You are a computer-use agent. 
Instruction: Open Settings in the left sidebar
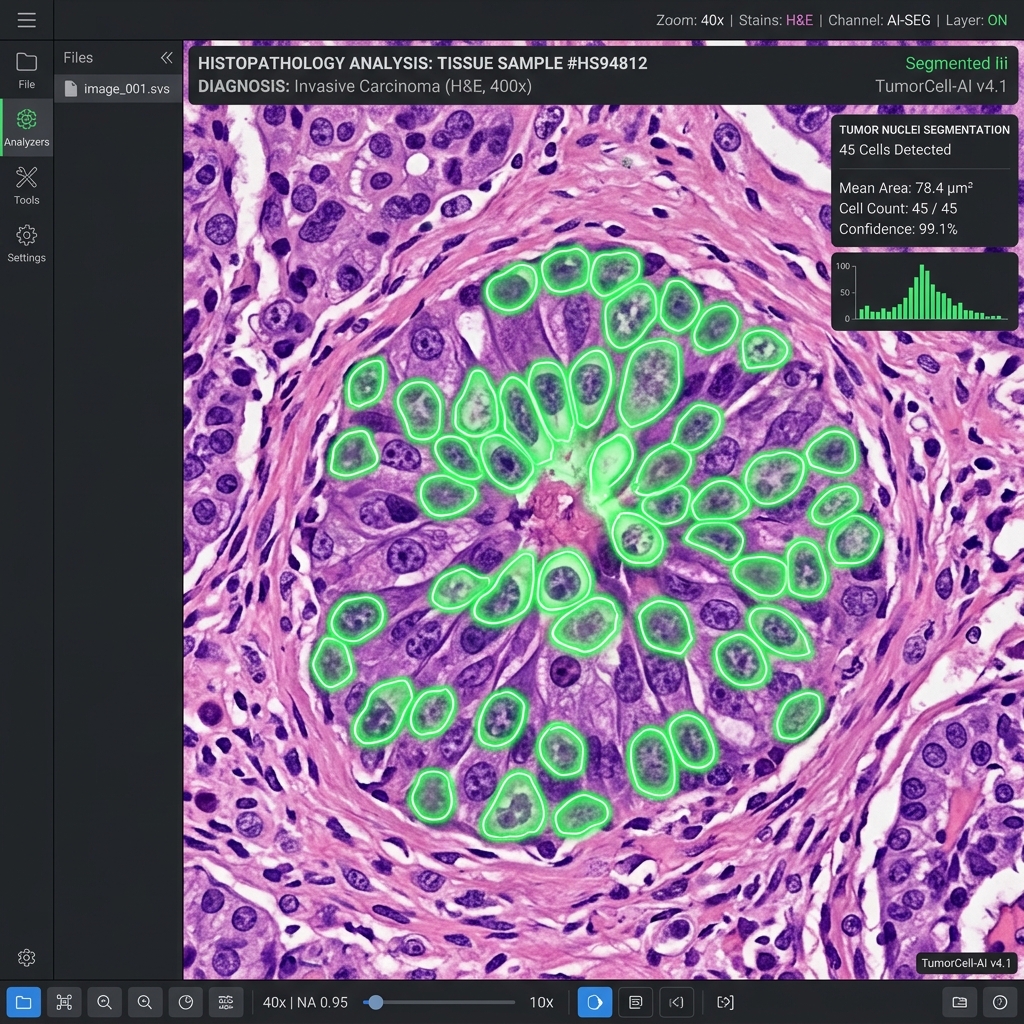pyautogui.click(x=26, y=244)
